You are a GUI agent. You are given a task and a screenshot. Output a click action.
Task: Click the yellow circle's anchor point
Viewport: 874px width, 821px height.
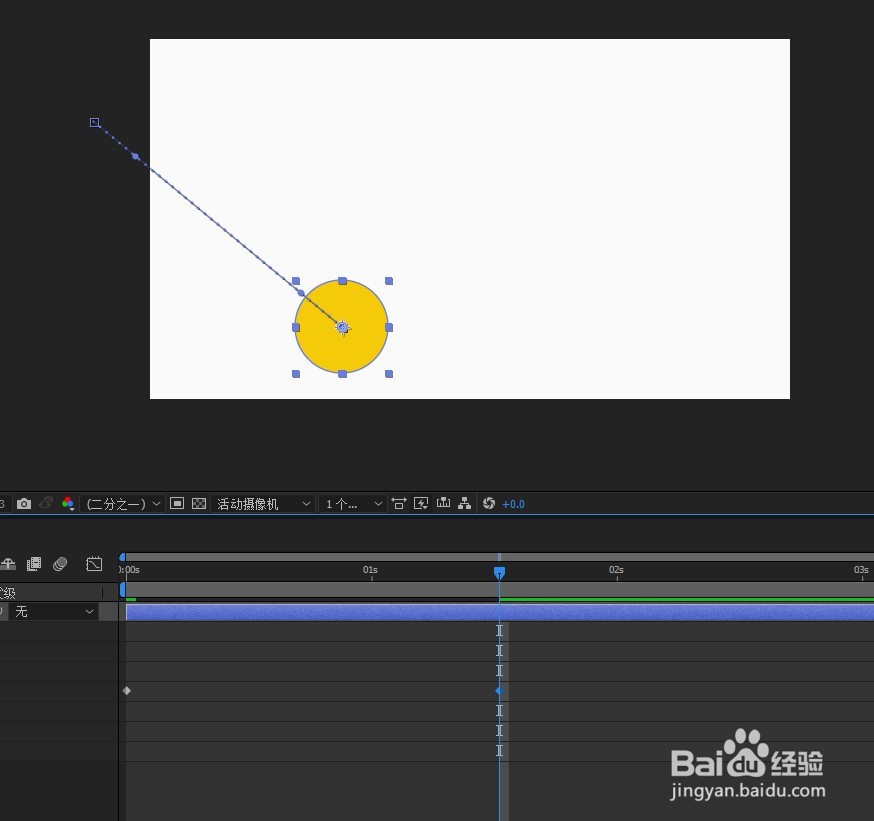tap(342, 328)
